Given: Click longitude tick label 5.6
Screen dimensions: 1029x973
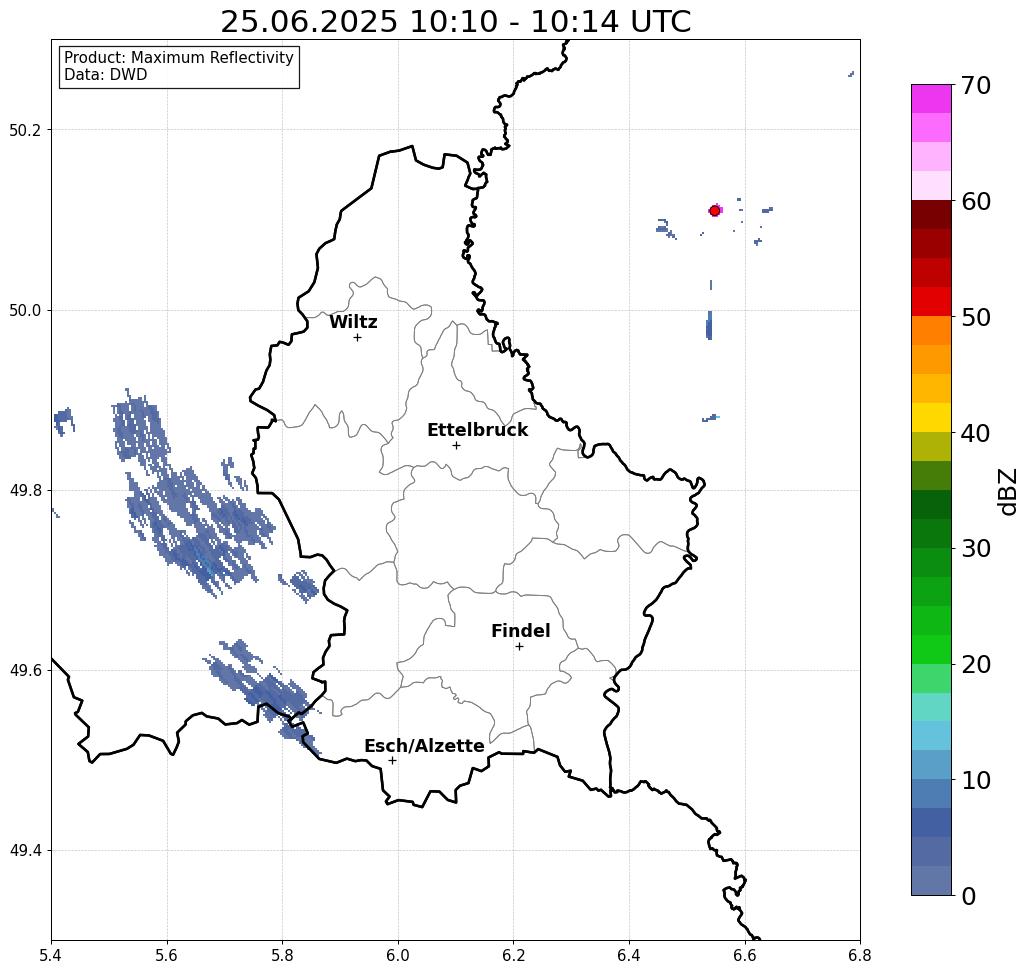Looking at the screenshot, I should coord(167,955).
